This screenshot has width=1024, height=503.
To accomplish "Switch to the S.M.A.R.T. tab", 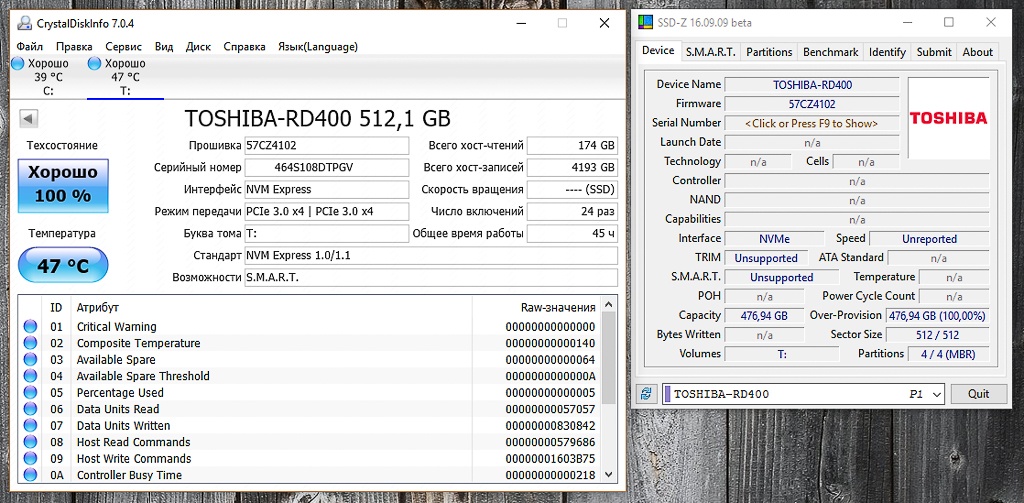I will [709, 52].
